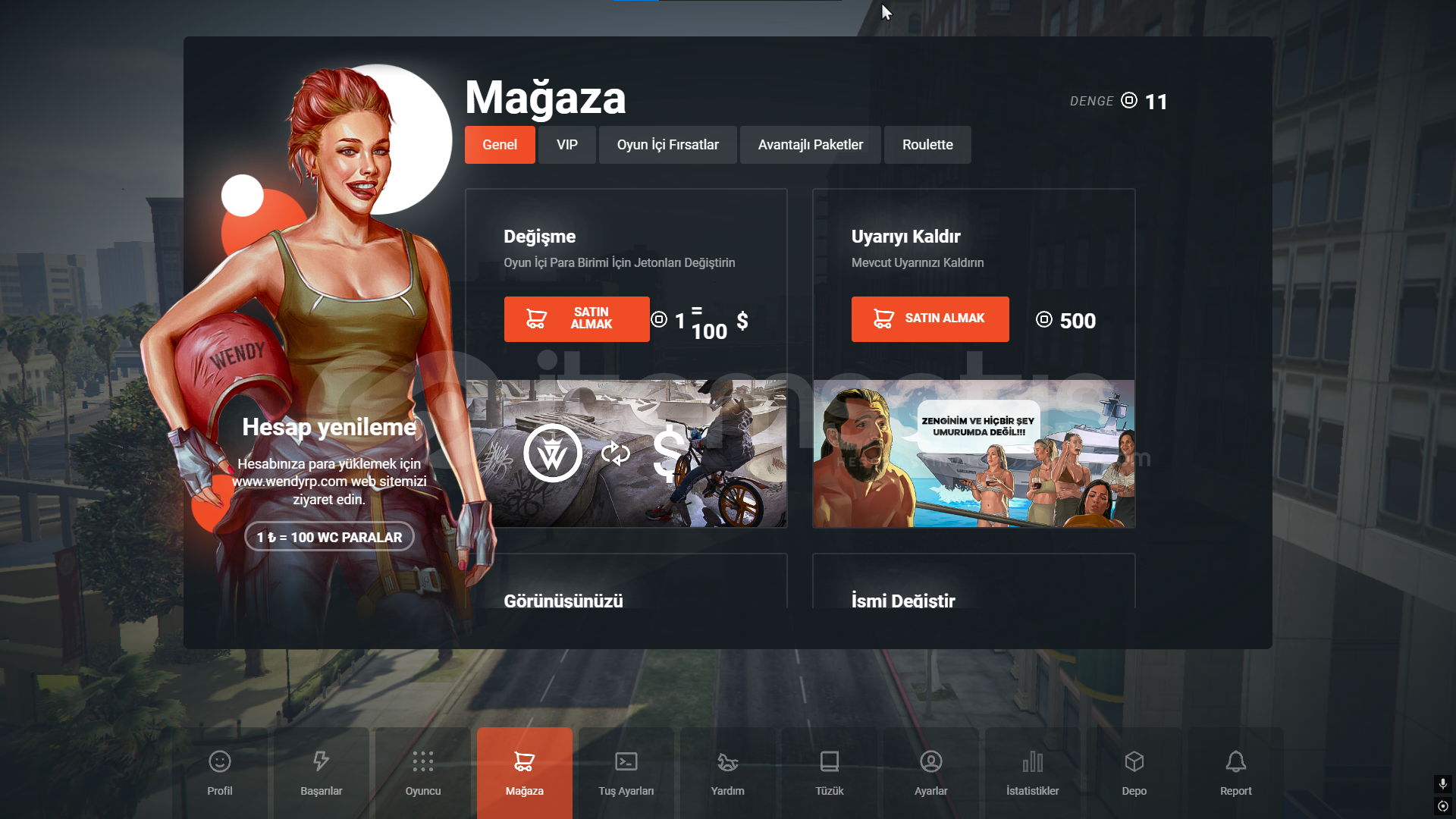Switch to the Roulette tab
The height and width of the screenshot is (819, 1456).
[927, 145]
